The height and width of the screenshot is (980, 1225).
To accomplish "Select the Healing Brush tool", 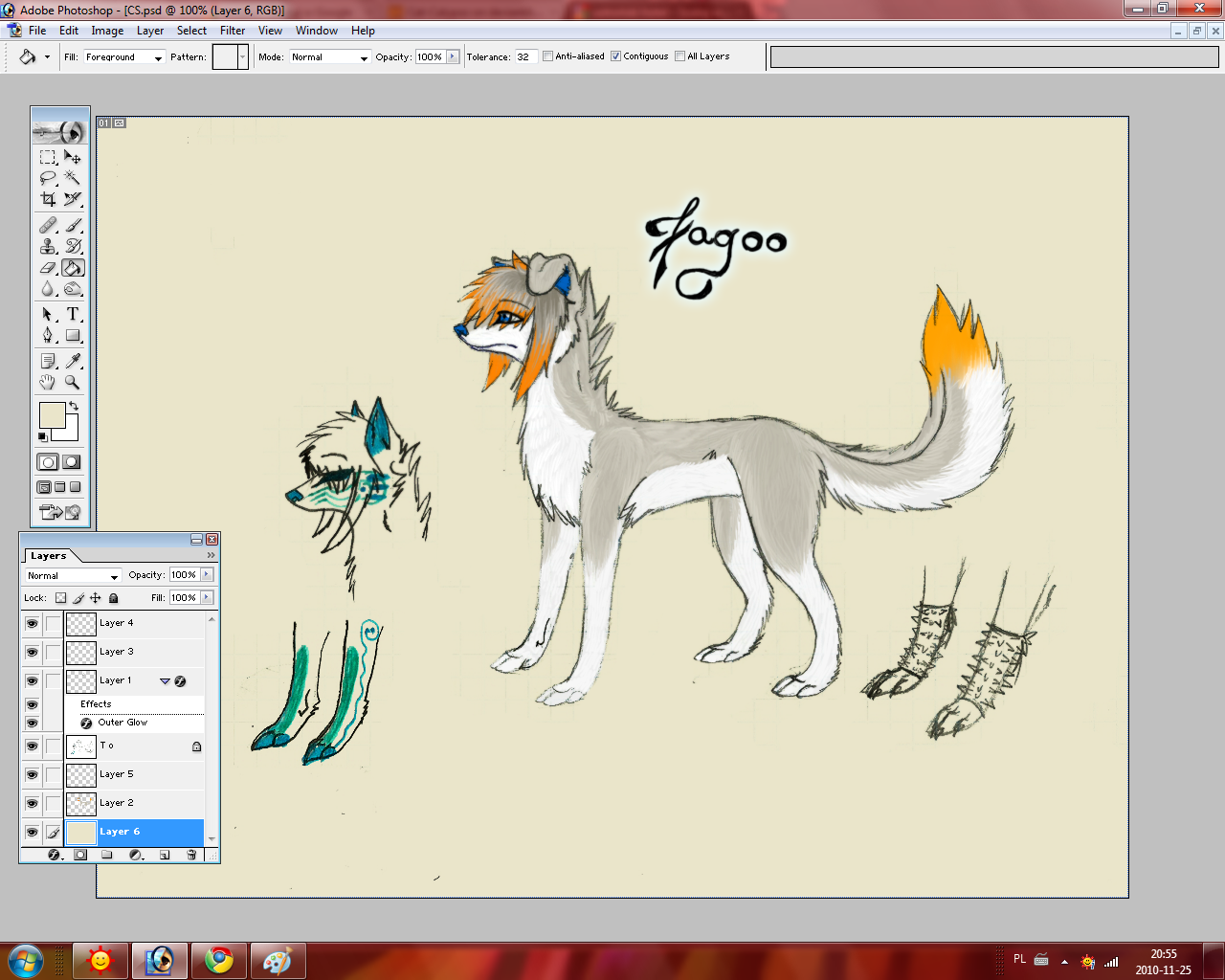I will 46,224.
